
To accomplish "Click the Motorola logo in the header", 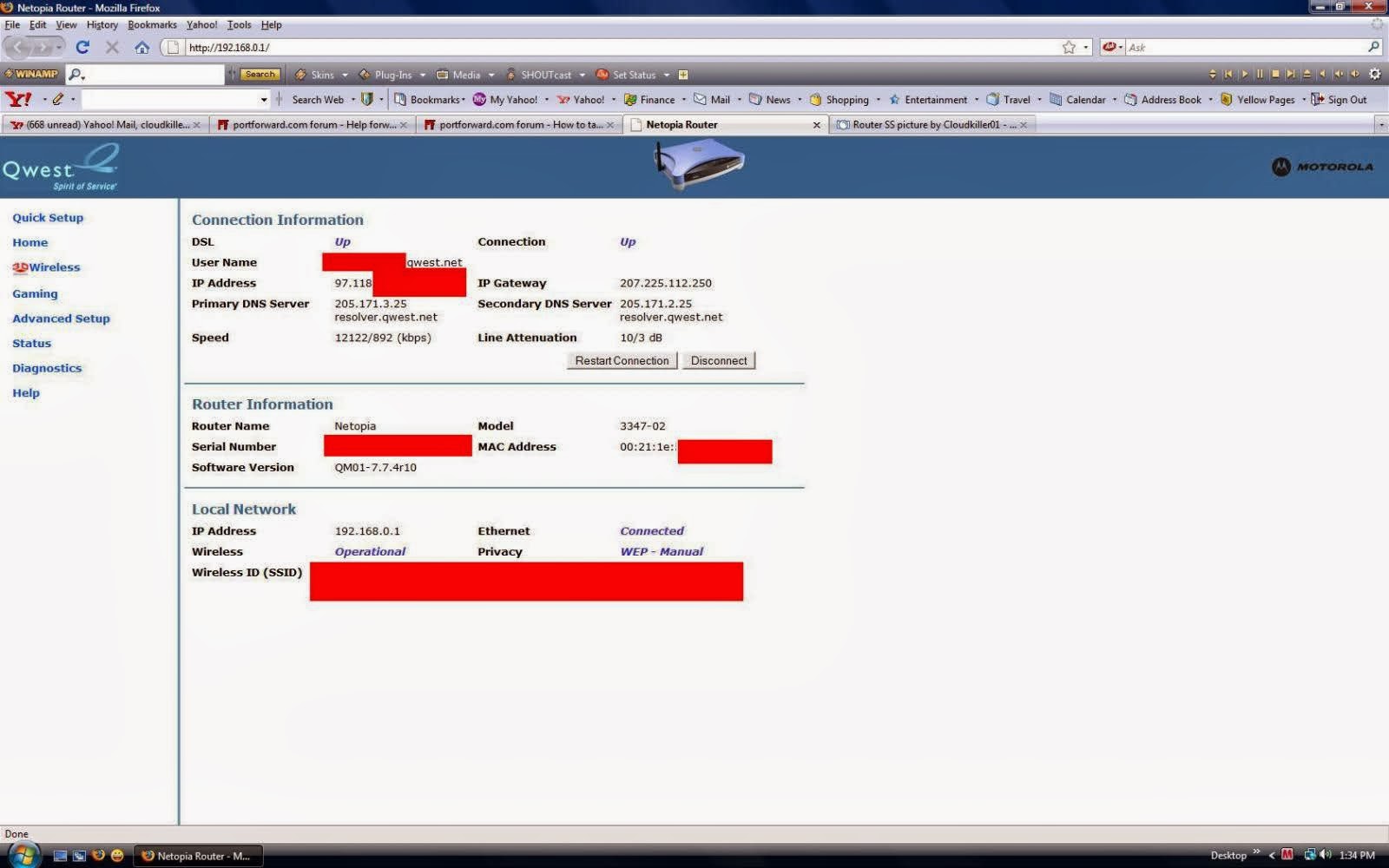I will (x=1322, y=167).
